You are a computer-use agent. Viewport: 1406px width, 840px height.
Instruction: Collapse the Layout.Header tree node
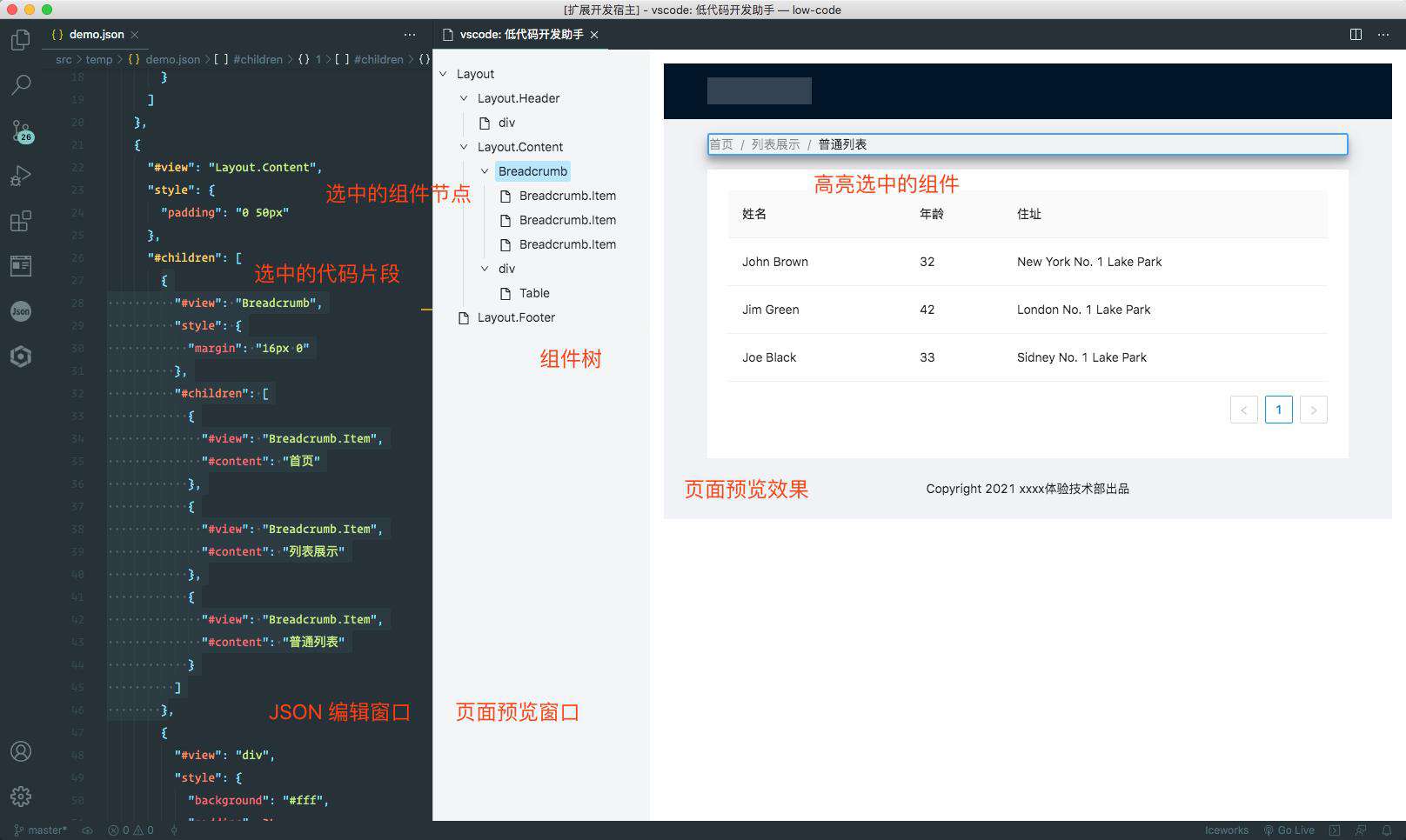464,98
